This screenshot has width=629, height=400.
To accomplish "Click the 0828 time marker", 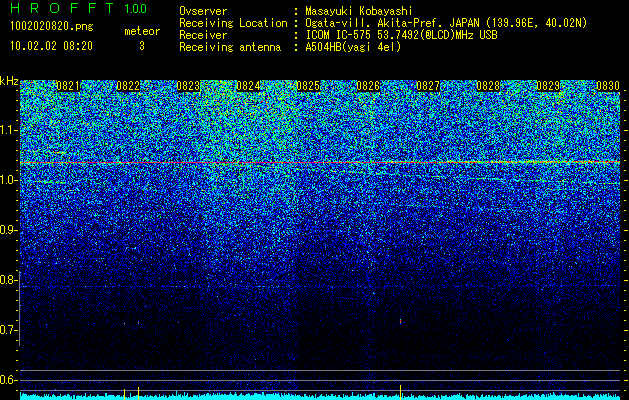I will (488, 86).
